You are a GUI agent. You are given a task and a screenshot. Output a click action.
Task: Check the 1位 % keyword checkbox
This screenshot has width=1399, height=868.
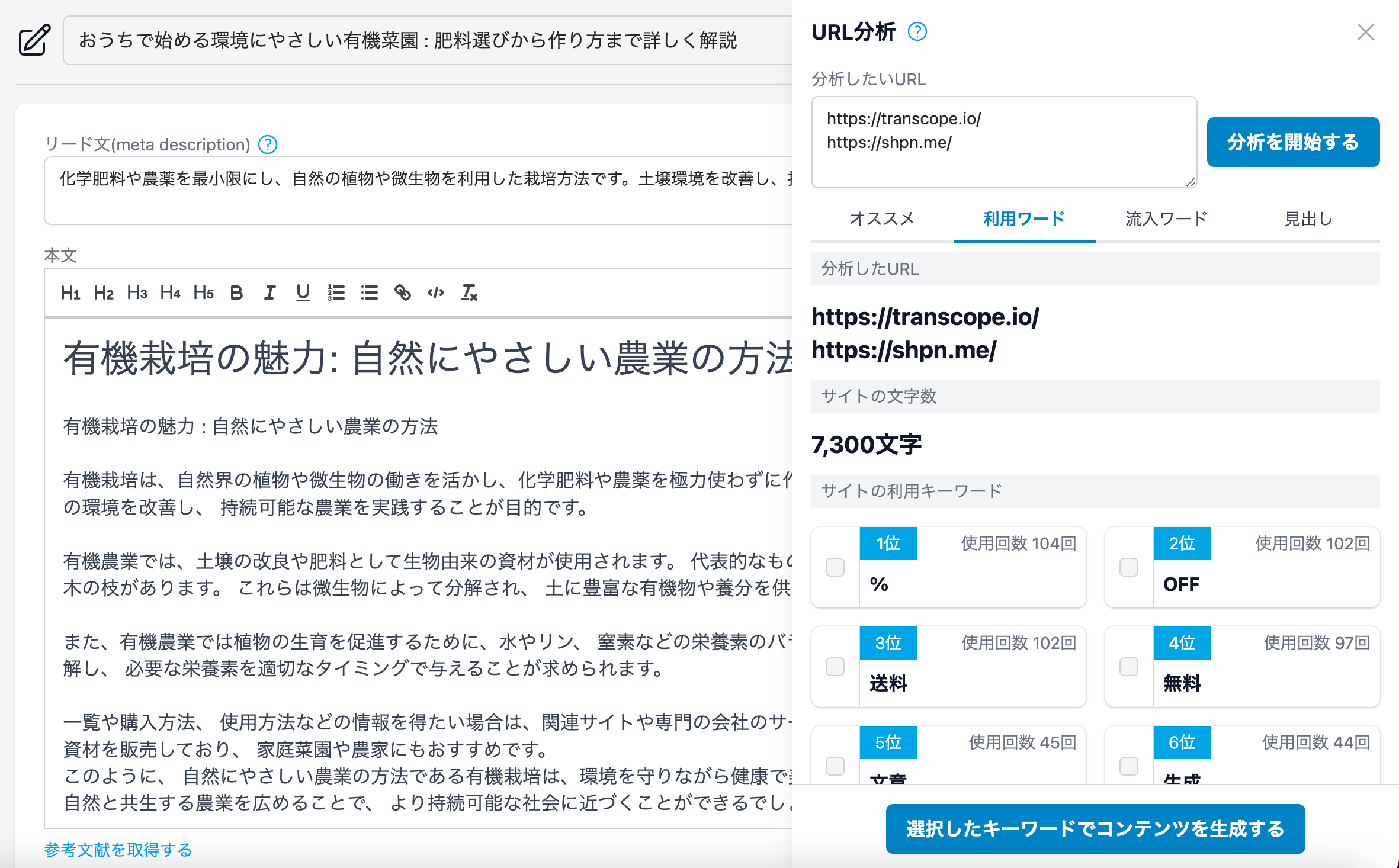point(835,567)
